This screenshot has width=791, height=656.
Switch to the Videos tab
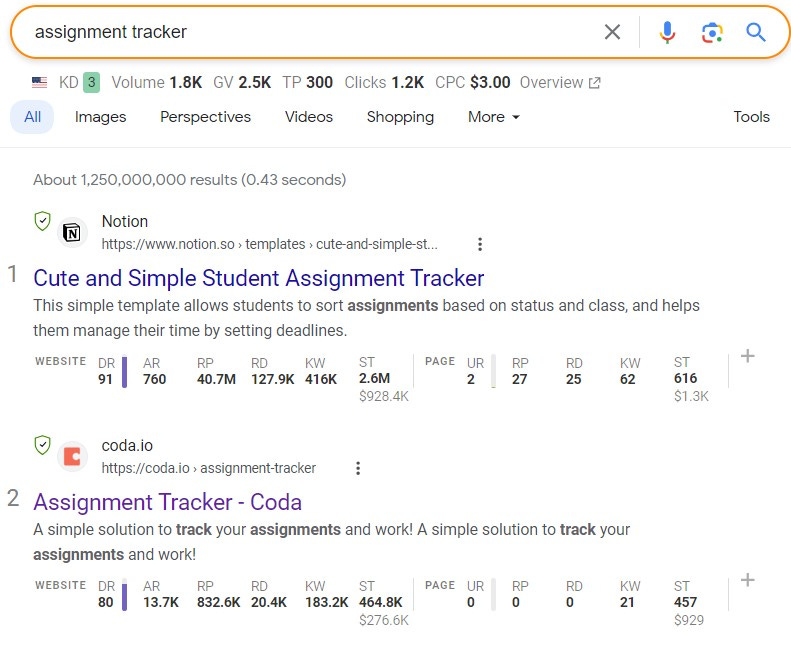(309, 117)
